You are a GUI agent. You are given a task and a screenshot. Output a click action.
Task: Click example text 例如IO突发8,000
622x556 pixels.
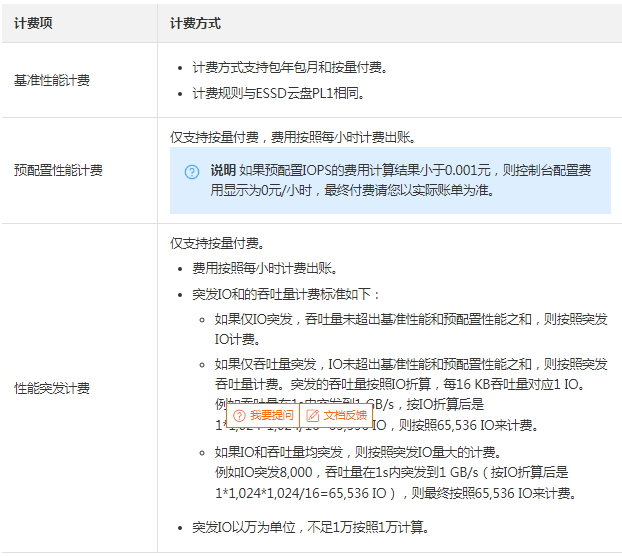tap(263, 472)
